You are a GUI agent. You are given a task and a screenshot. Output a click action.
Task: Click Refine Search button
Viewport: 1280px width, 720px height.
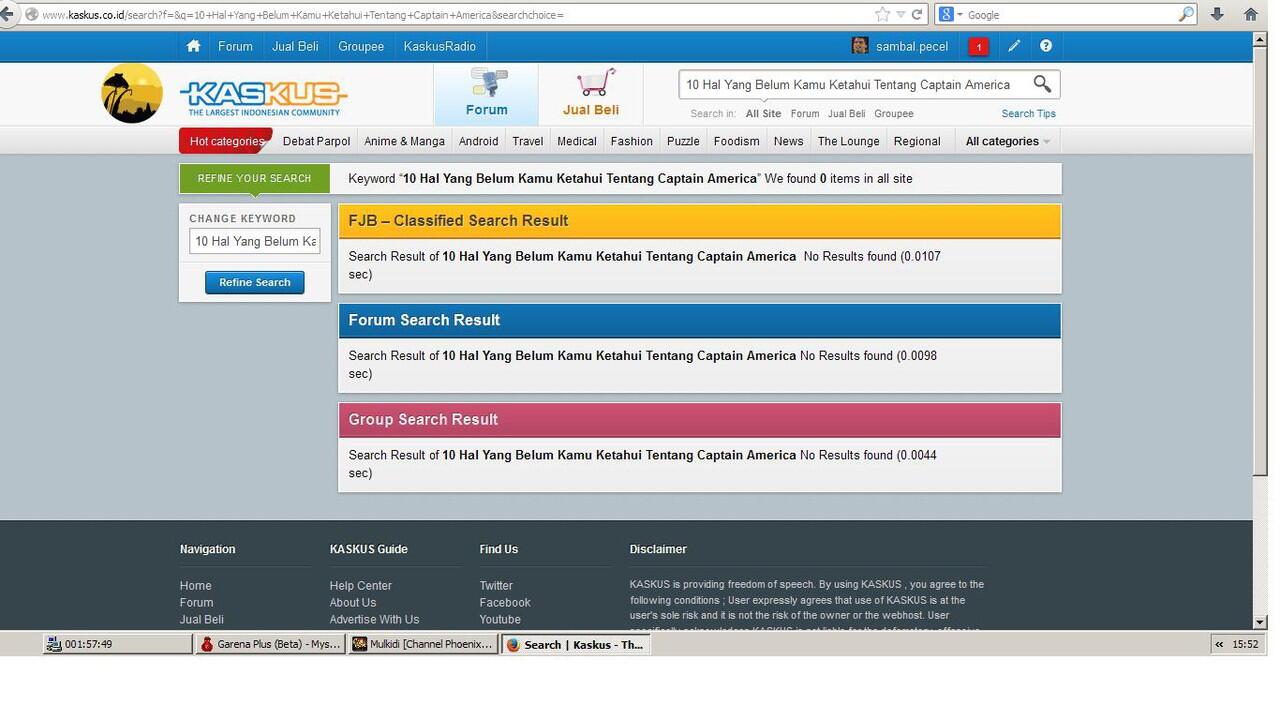[255, 282]
